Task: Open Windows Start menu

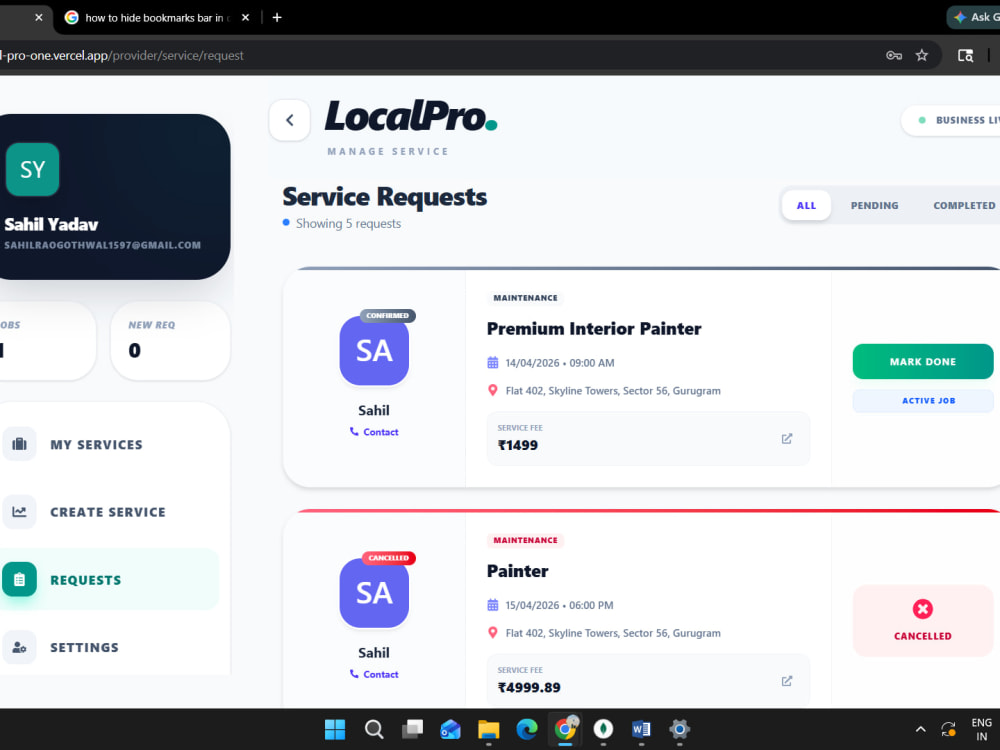Action: point(335,729)
